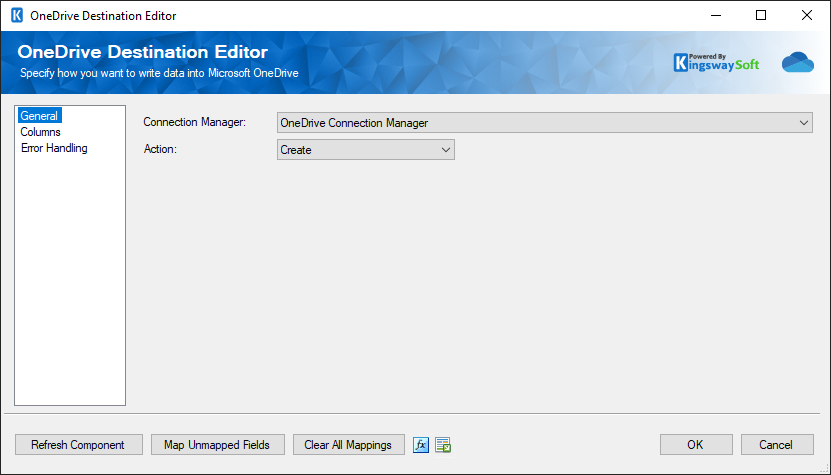Select the General page in the sidebar

(x=39, y=116)
